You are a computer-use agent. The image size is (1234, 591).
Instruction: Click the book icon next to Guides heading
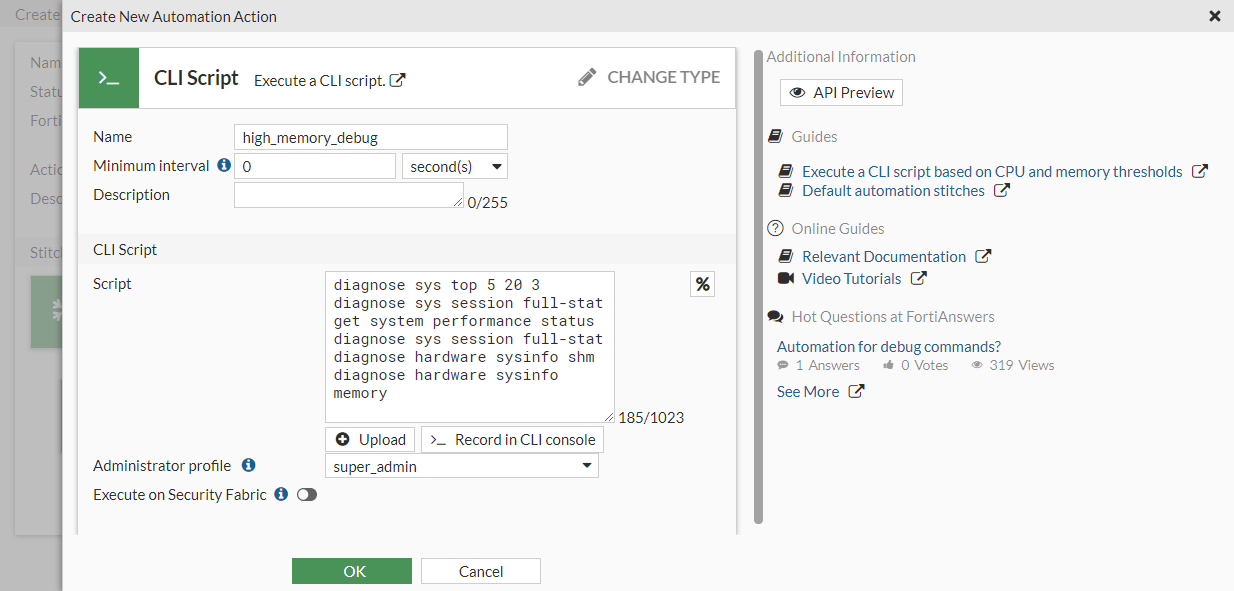(775, 136)
